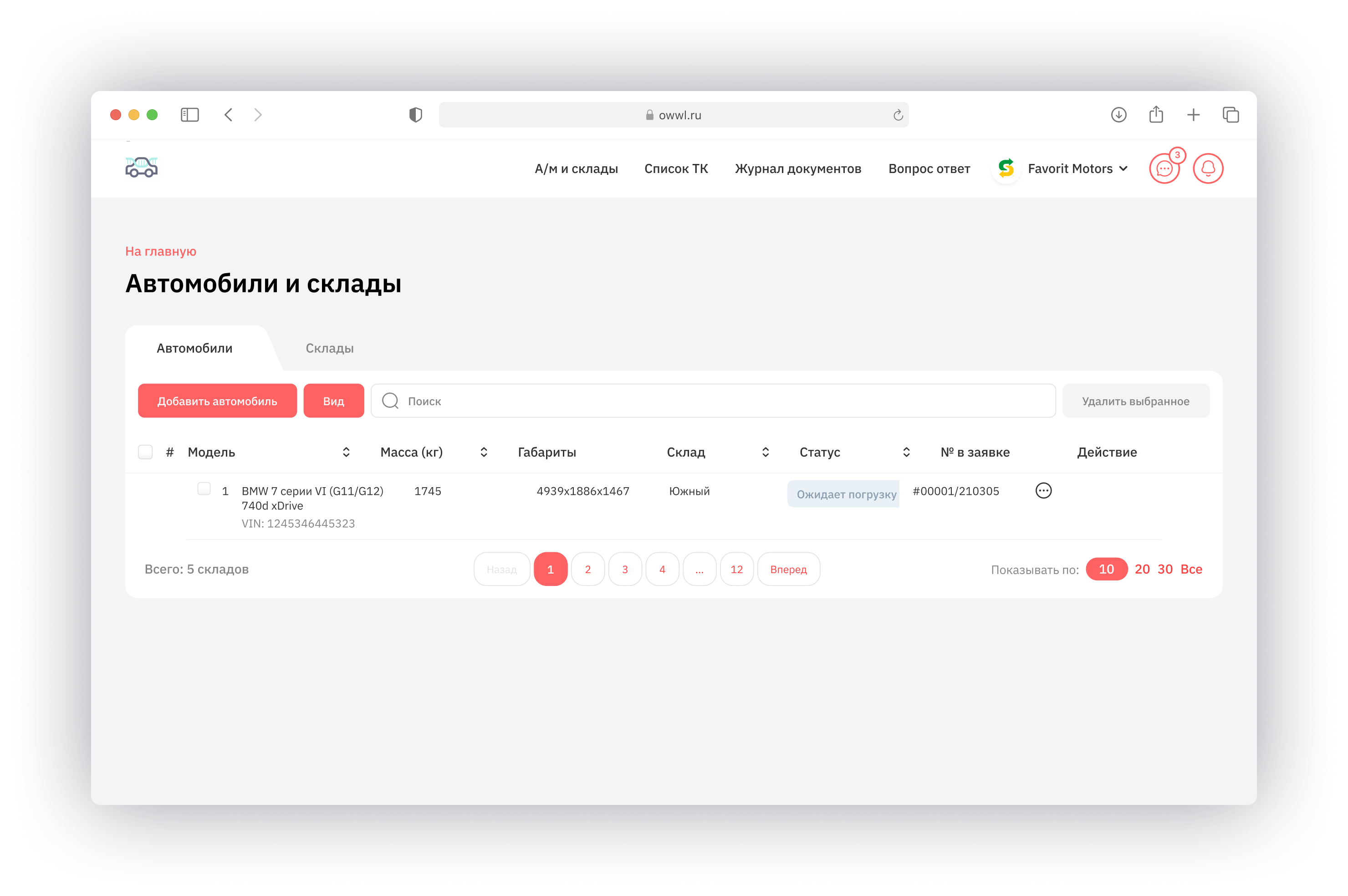Open chat messages icon with badge
Viewport: 1348px width, 896px height.
tap(1164, 168)
